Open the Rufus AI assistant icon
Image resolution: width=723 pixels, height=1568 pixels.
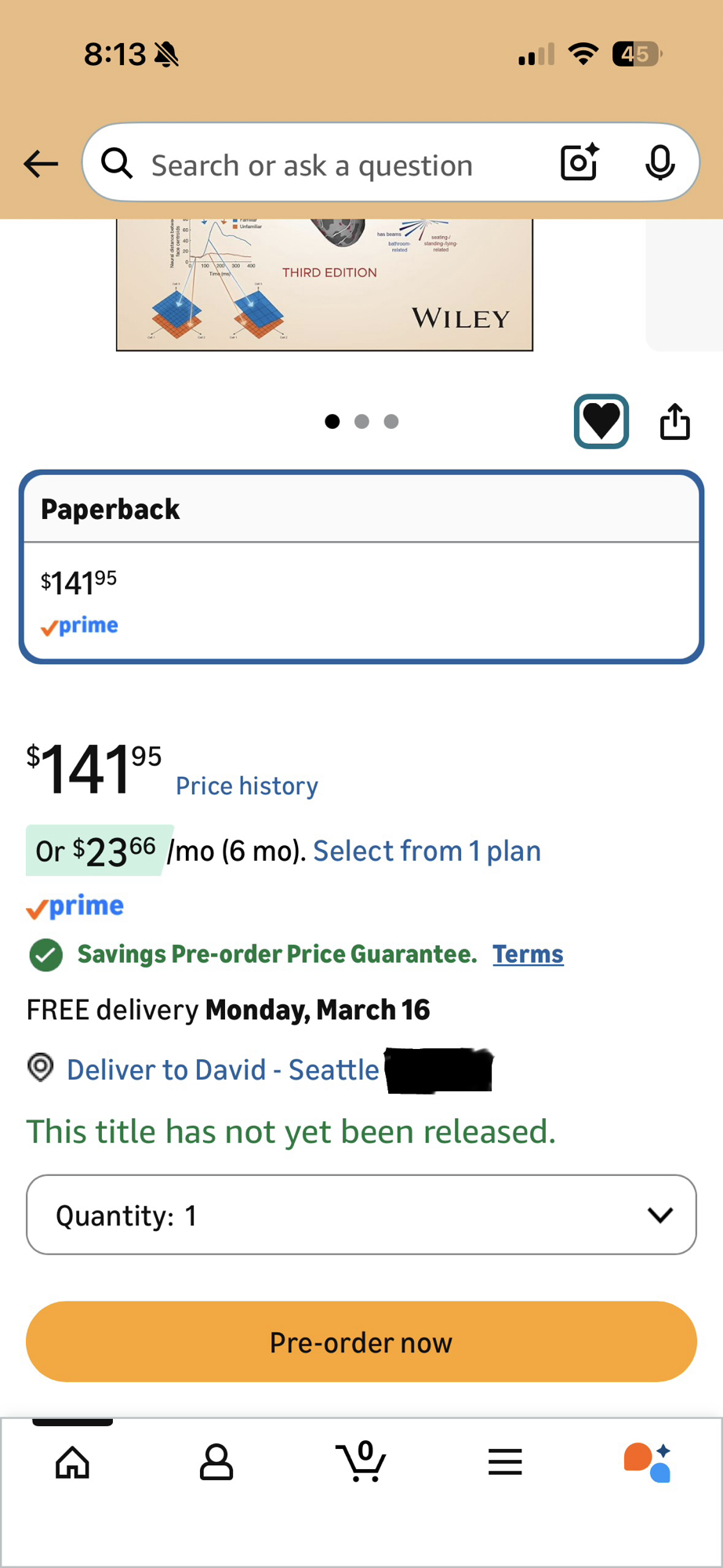pos(648,1462)
